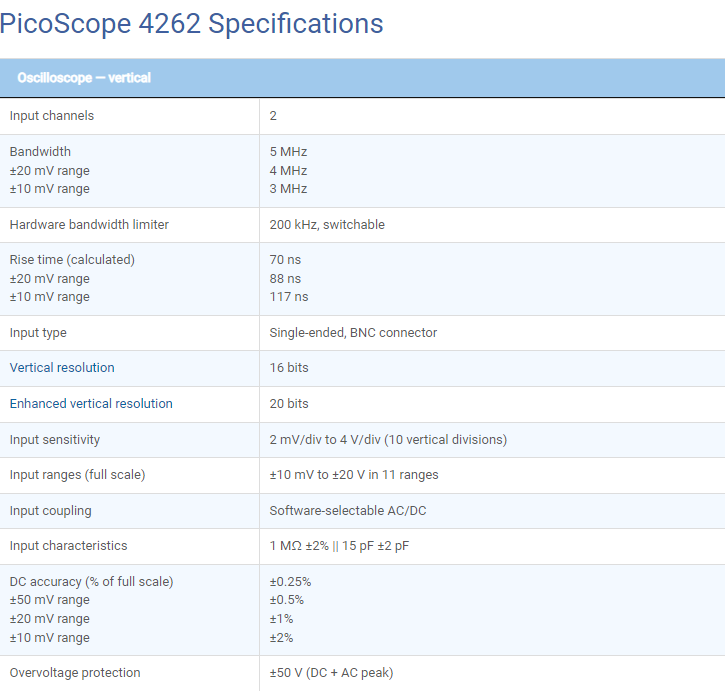The image size is (725, 694).
Task: Click the Input coupling label
Action: pyautogui.click(x=50, y=511)
